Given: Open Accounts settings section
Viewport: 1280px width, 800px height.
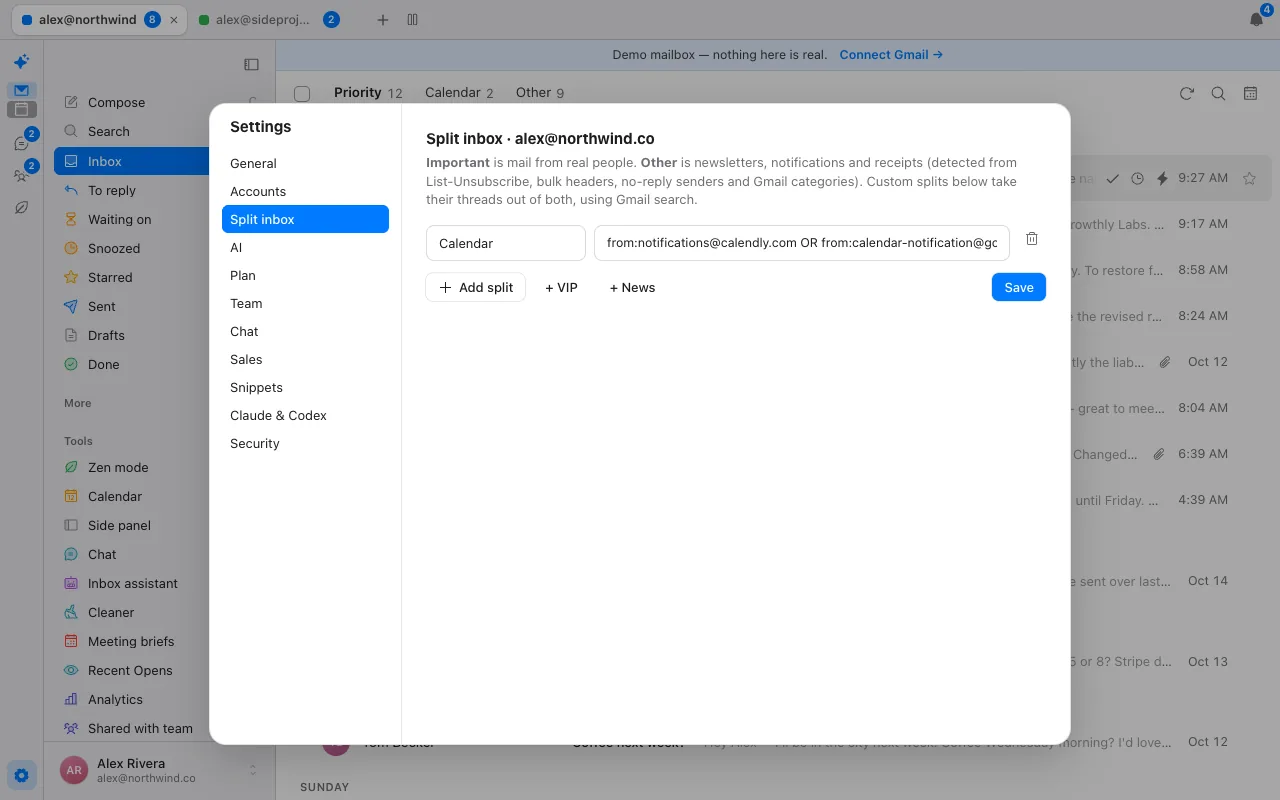Looking at the screenshot, I should click(x=305, y=191).
